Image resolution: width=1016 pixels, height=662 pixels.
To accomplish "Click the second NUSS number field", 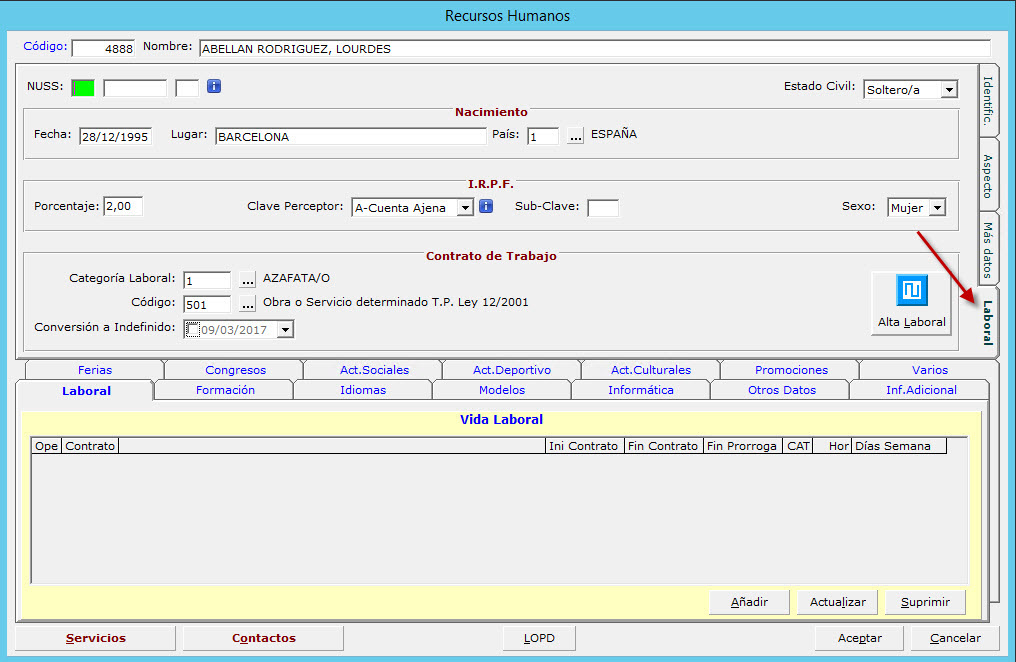I will coord(135,88).
